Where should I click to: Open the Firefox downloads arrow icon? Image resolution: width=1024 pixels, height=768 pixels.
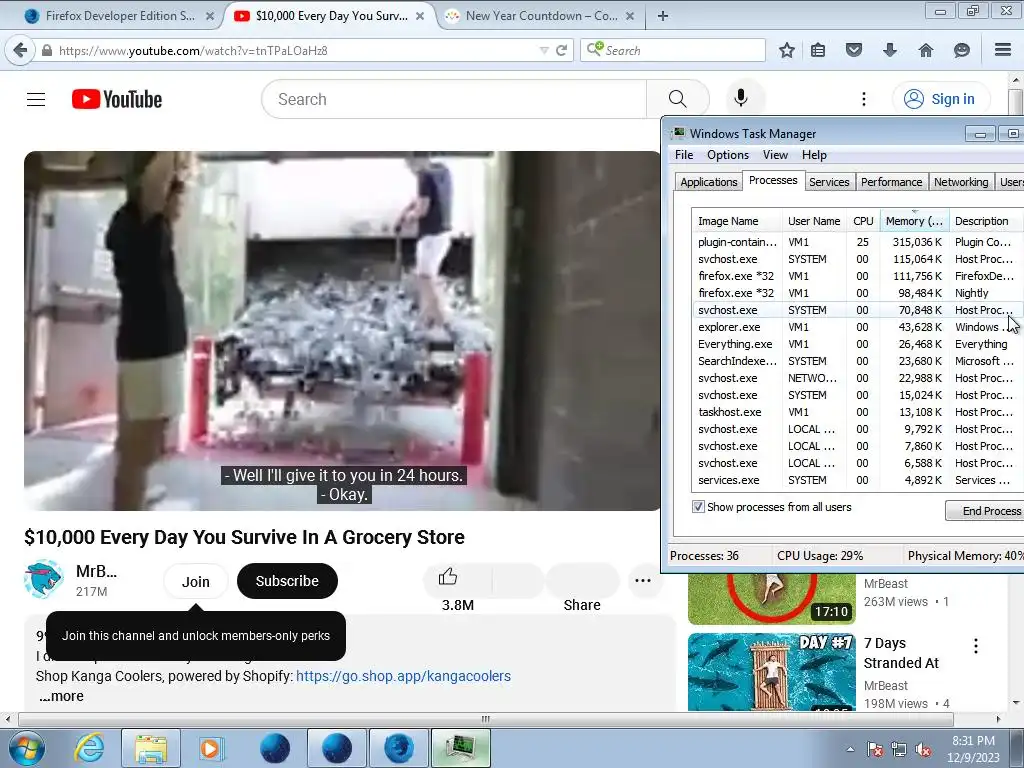[889, 50]
